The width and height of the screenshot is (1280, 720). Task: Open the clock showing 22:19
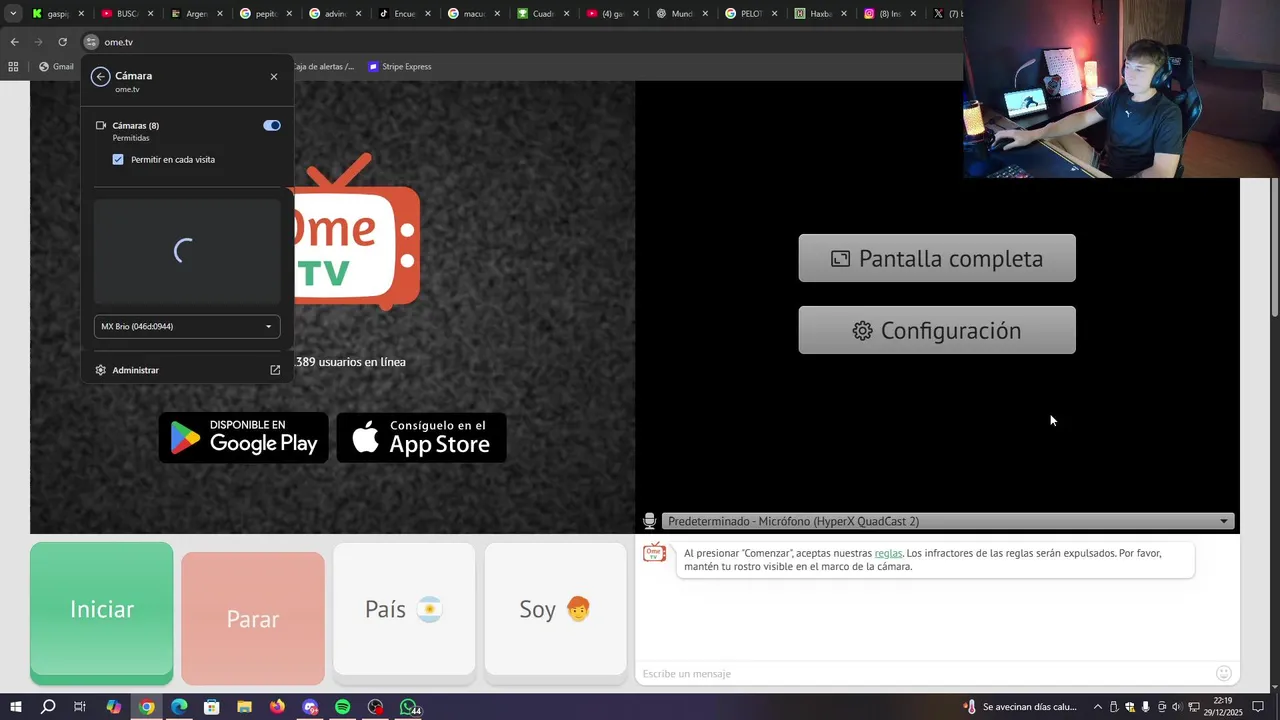click(1224, 707)
